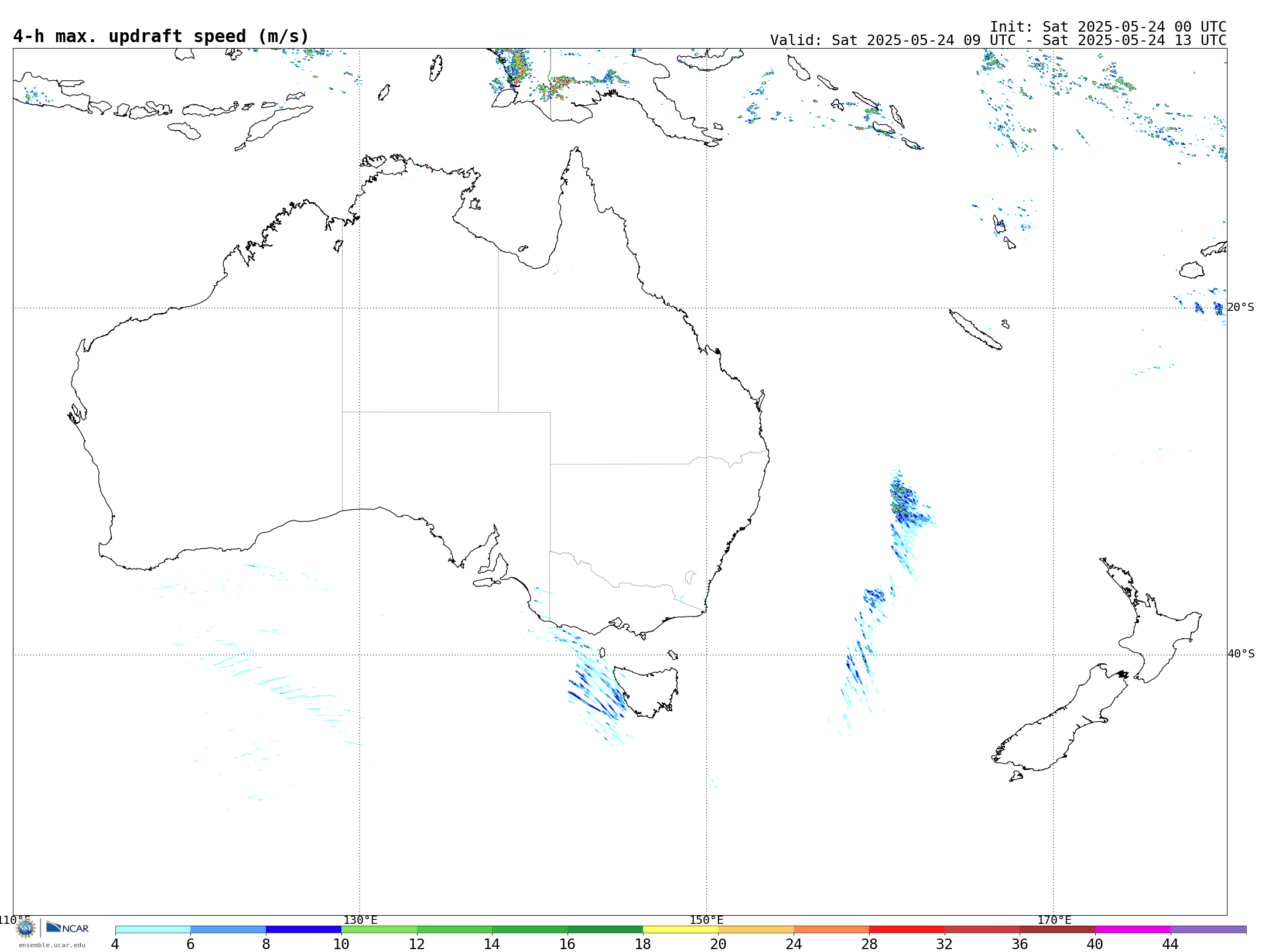
Task: Click the dull red 32–36 m/s swatch
Action: tap(982, 930)
